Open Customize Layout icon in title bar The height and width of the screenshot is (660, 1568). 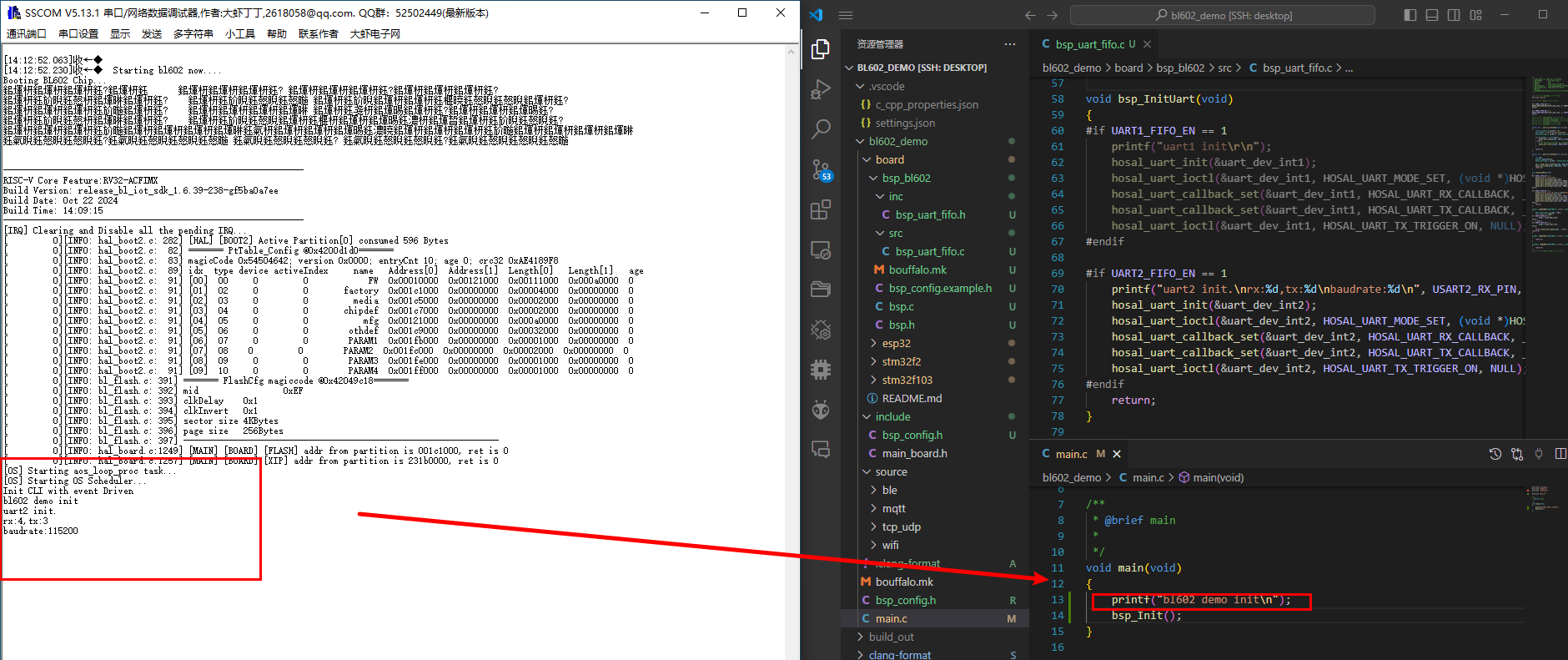[x=1476, y=15]
